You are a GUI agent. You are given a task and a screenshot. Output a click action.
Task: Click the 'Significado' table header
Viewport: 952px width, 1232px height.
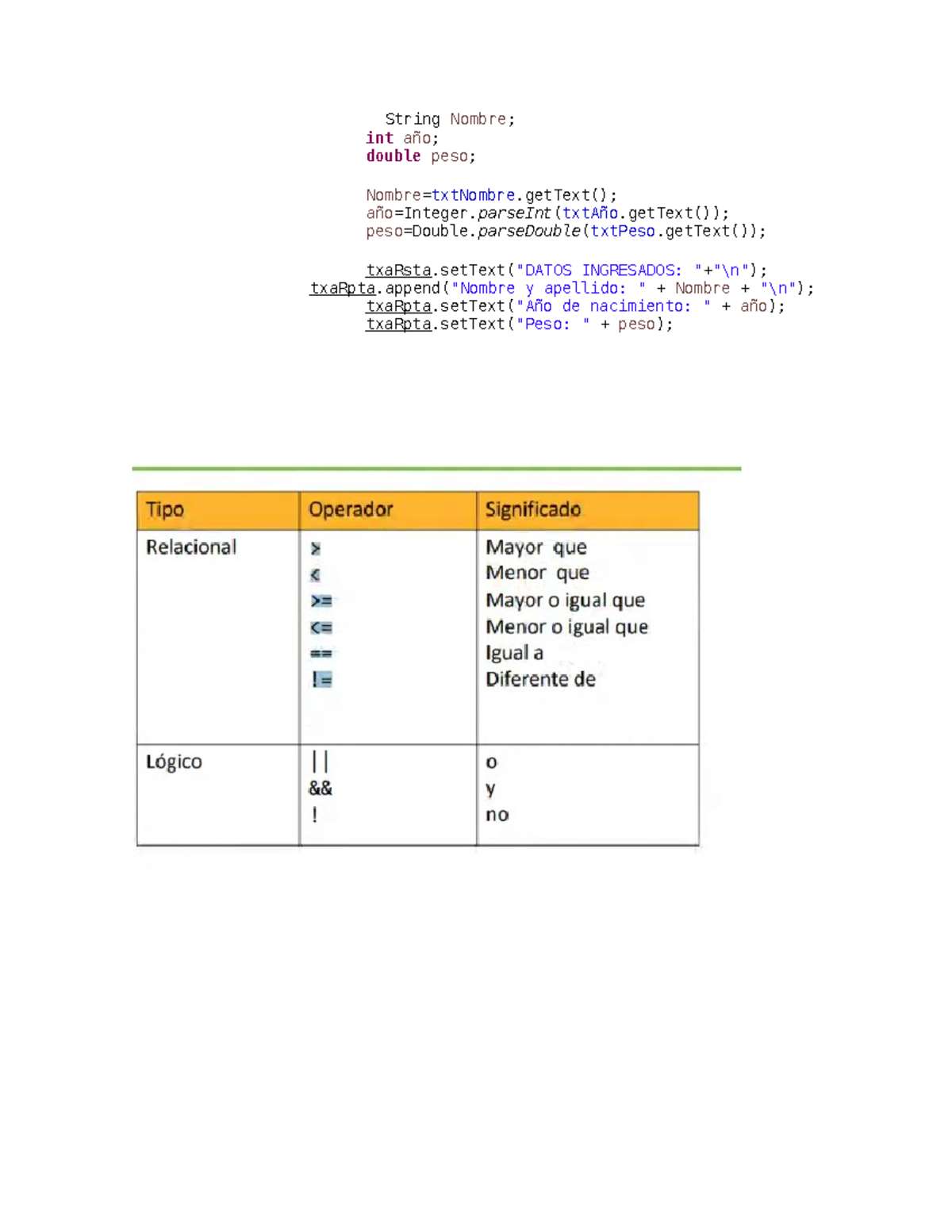tap(533, 510)
